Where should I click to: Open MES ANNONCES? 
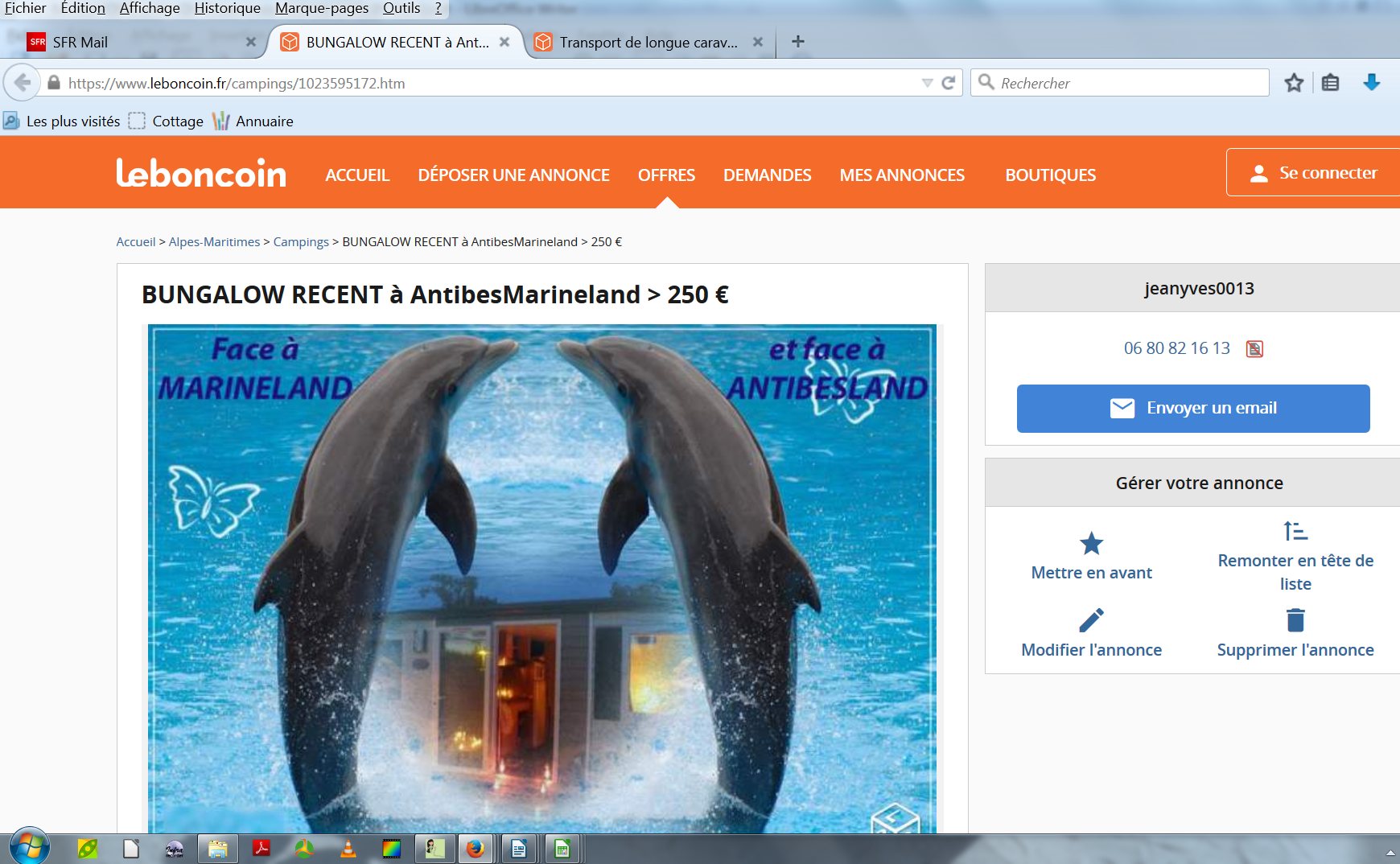tap(902, 175)
